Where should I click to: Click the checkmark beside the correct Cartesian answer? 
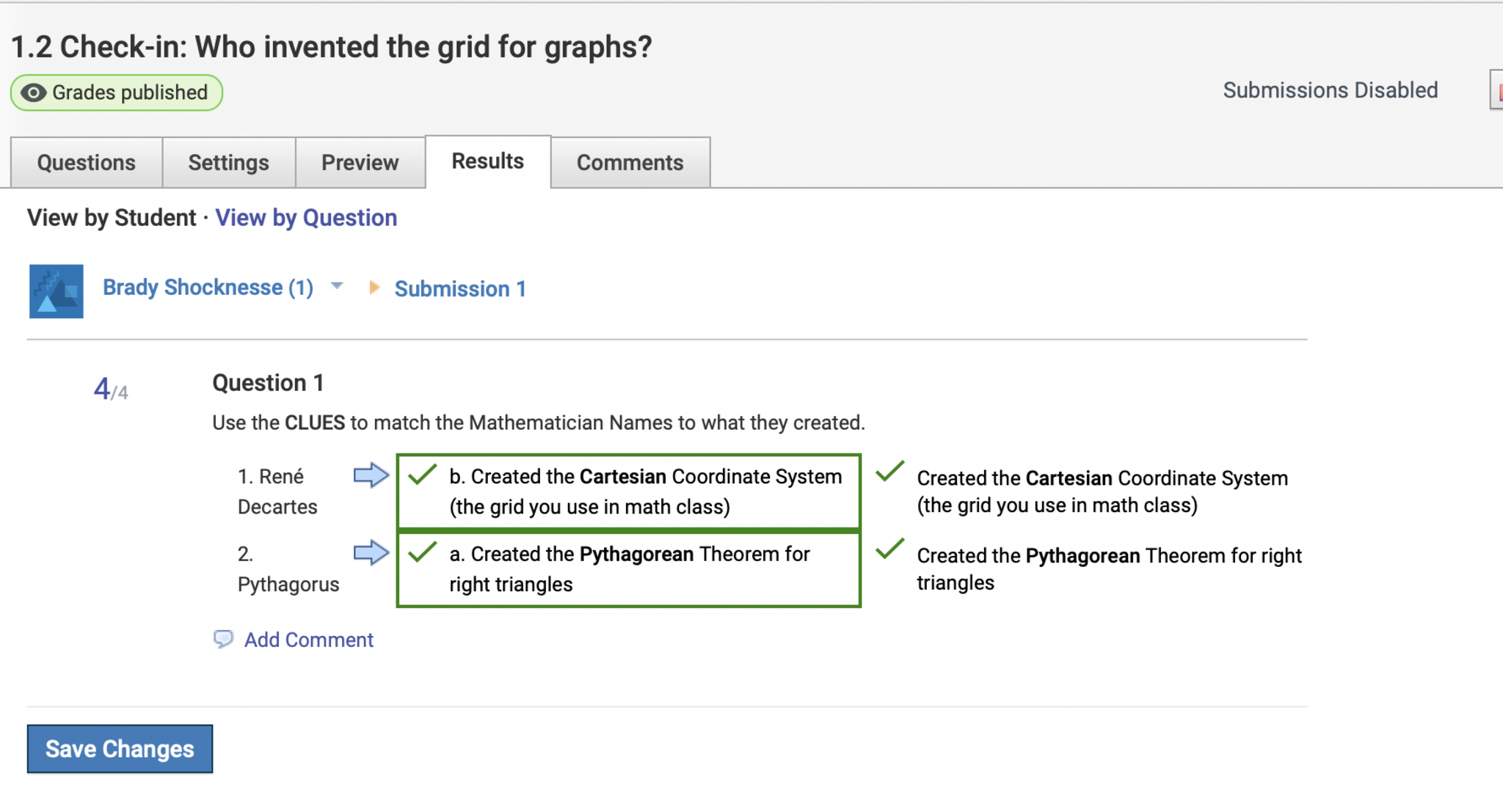(x=889, y=472)
